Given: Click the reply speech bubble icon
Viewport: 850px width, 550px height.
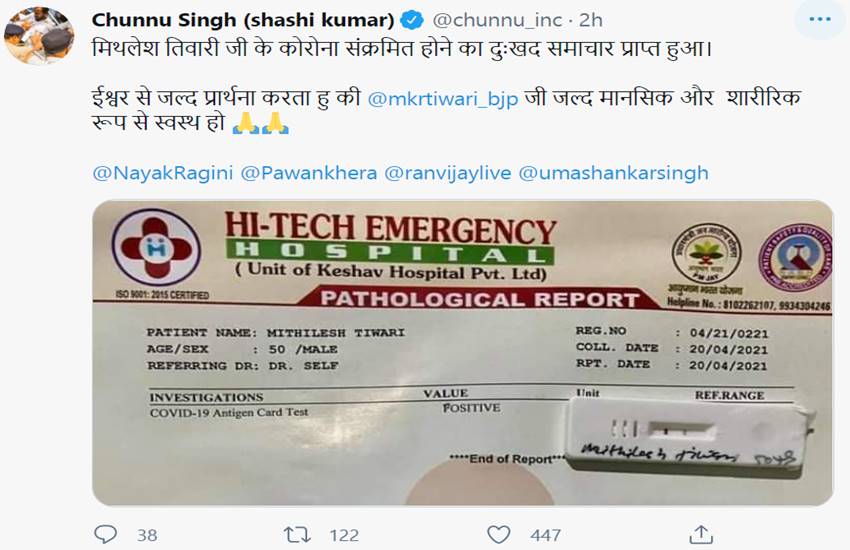Looking at the screenshot, I should (105, 534).
